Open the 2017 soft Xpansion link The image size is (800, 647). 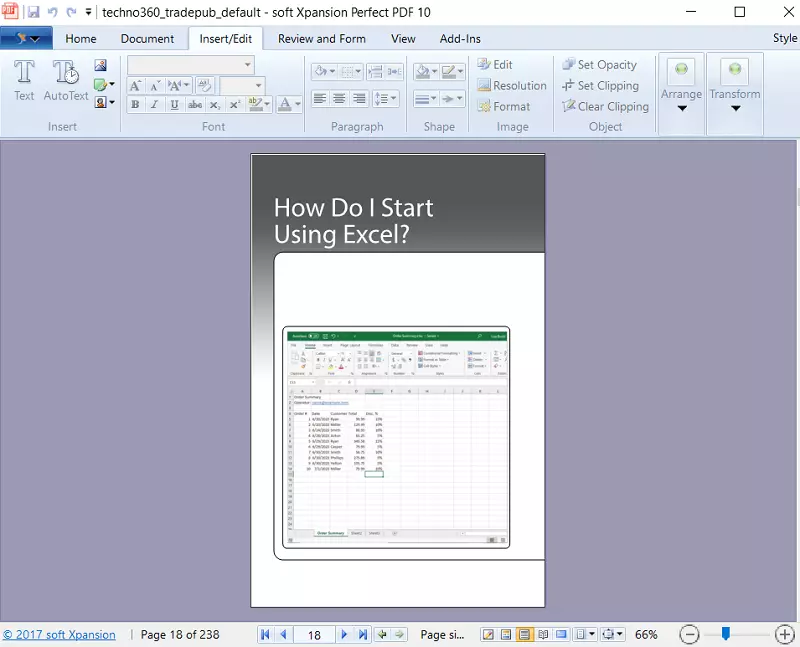click(59, 635)
